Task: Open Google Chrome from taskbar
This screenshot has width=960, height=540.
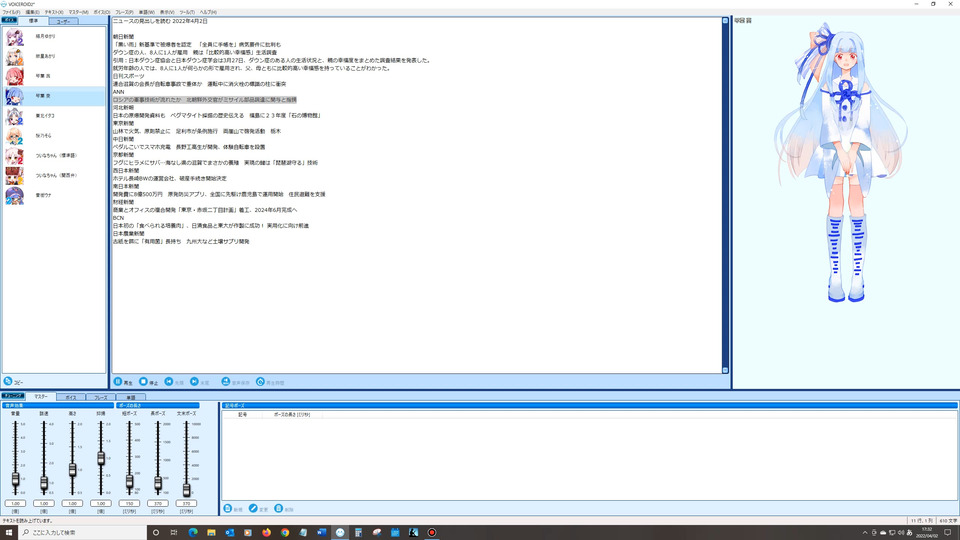Action: point(285,533)
